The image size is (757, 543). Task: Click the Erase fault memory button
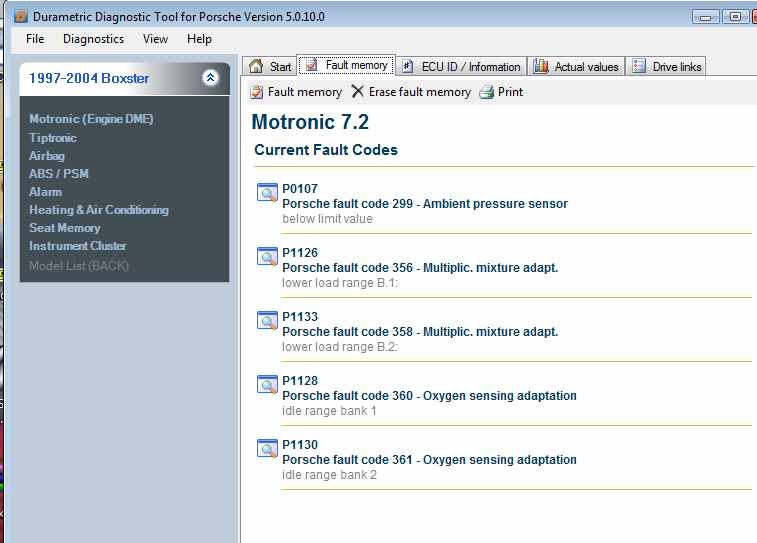411,92
